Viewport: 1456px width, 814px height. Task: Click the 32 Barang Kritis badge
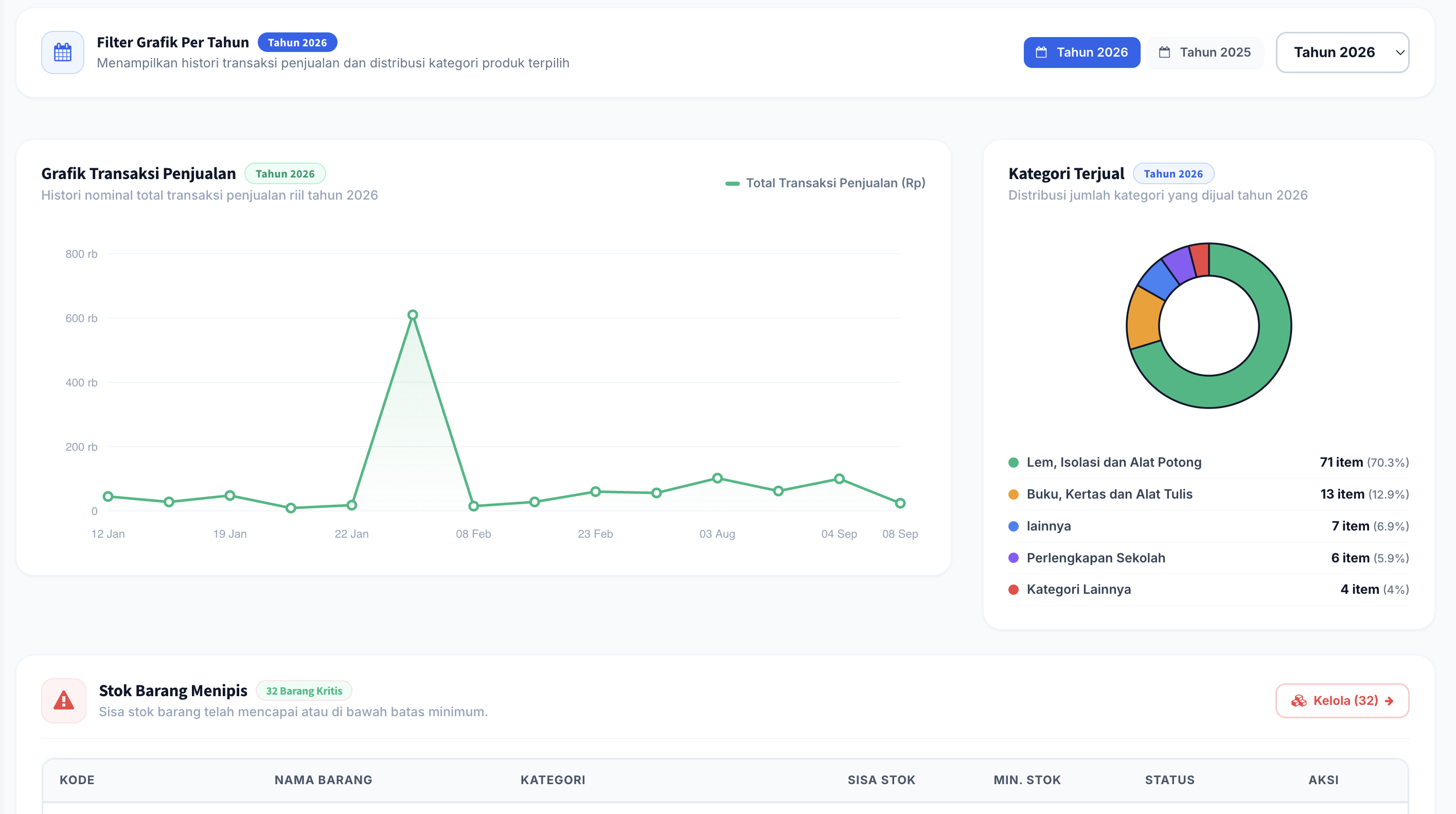pyautogui.click(x=304, y=691)
